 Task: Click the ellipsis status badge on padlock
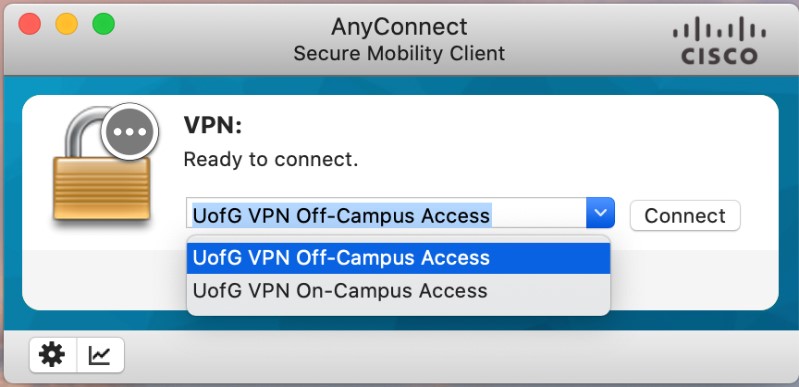(x=130, y=132)
